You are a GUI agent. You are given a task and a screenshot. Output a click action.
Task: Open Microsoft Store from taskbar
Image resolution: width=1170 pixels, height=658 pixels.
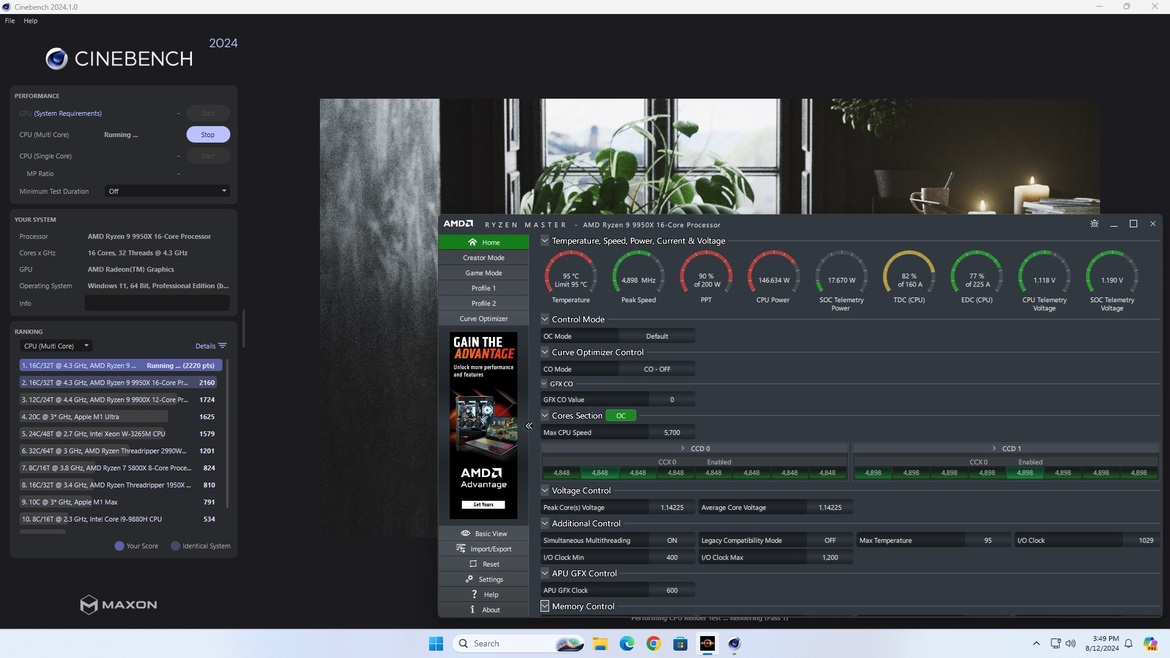click(x=680, y=643)
